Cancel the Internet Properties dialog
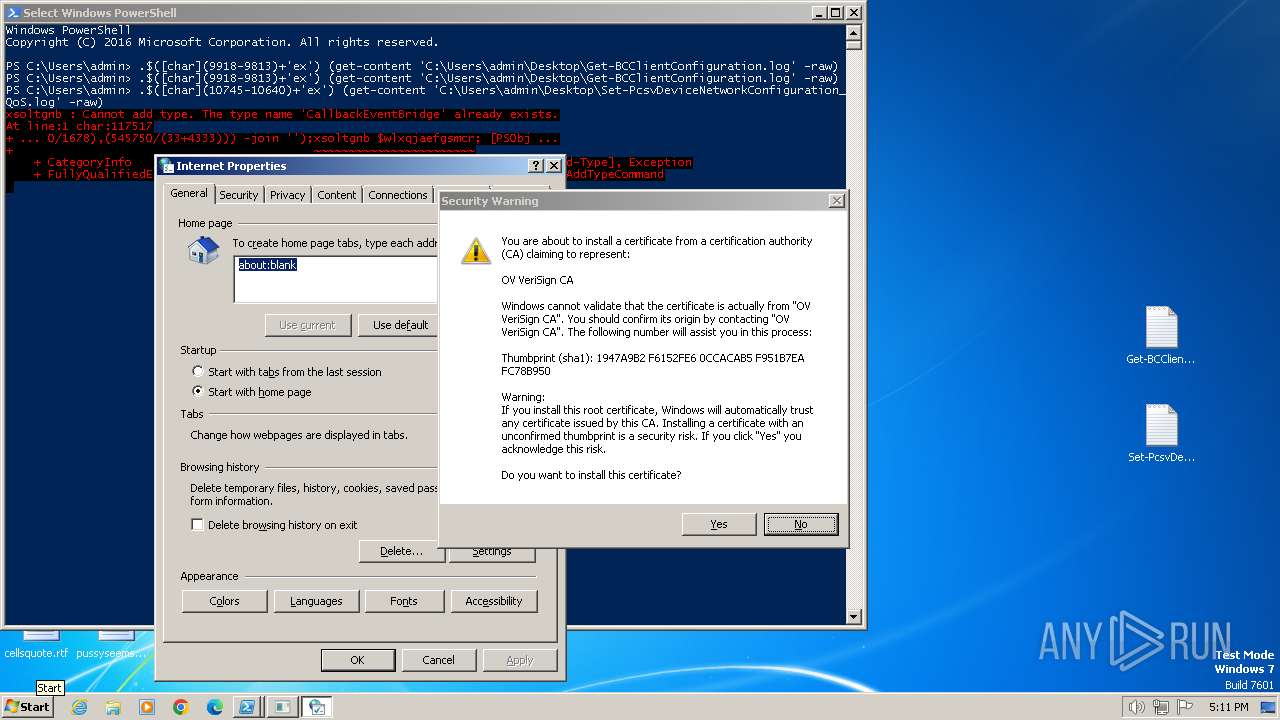 coord(438,660)
